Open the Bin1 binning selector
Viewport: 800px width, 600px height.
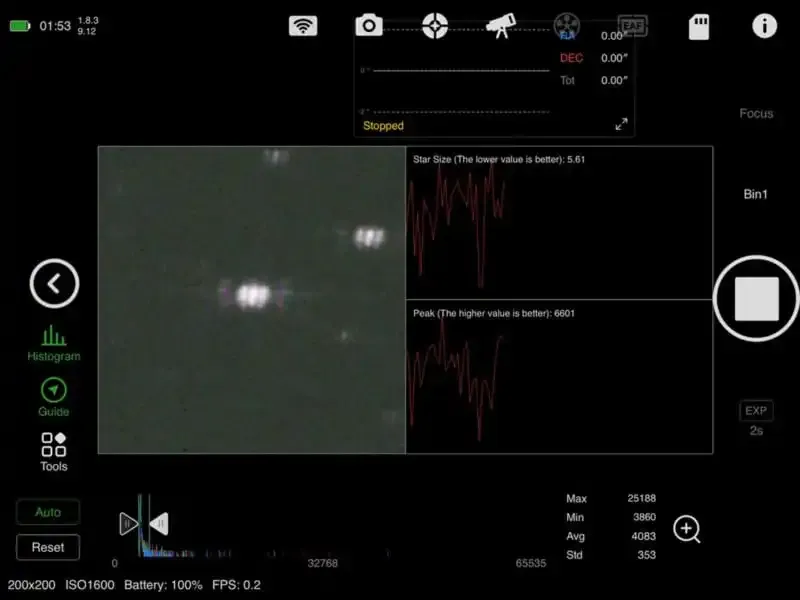click(x=756, y=195)
